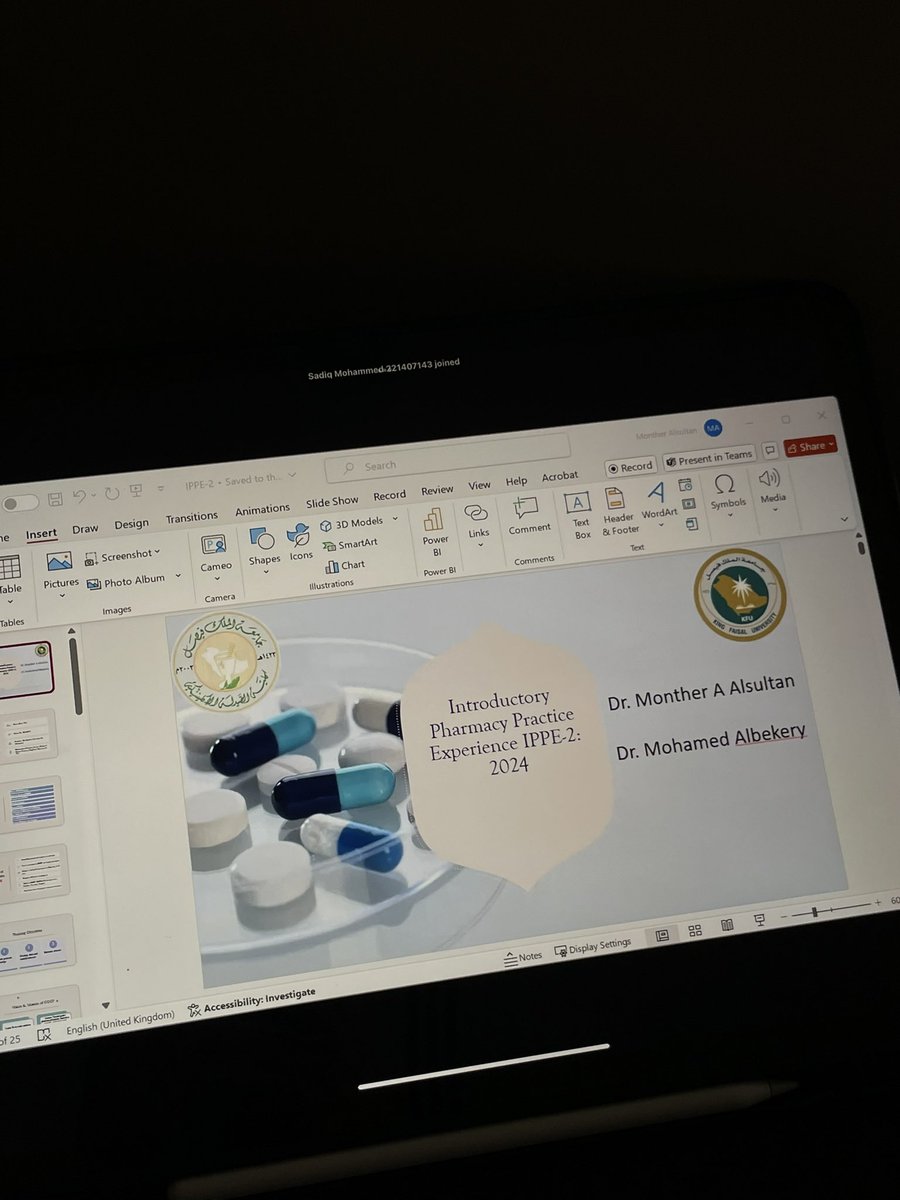Viewport: 900px width, 1200px height.
Task: Open Header & Footer settings
Action: (x=619, y=510)
